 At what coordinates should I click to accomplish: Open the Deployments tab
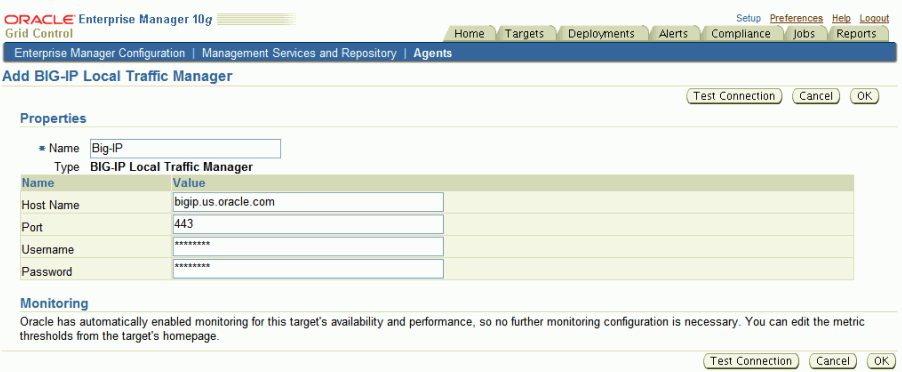(x=601, y=33)
